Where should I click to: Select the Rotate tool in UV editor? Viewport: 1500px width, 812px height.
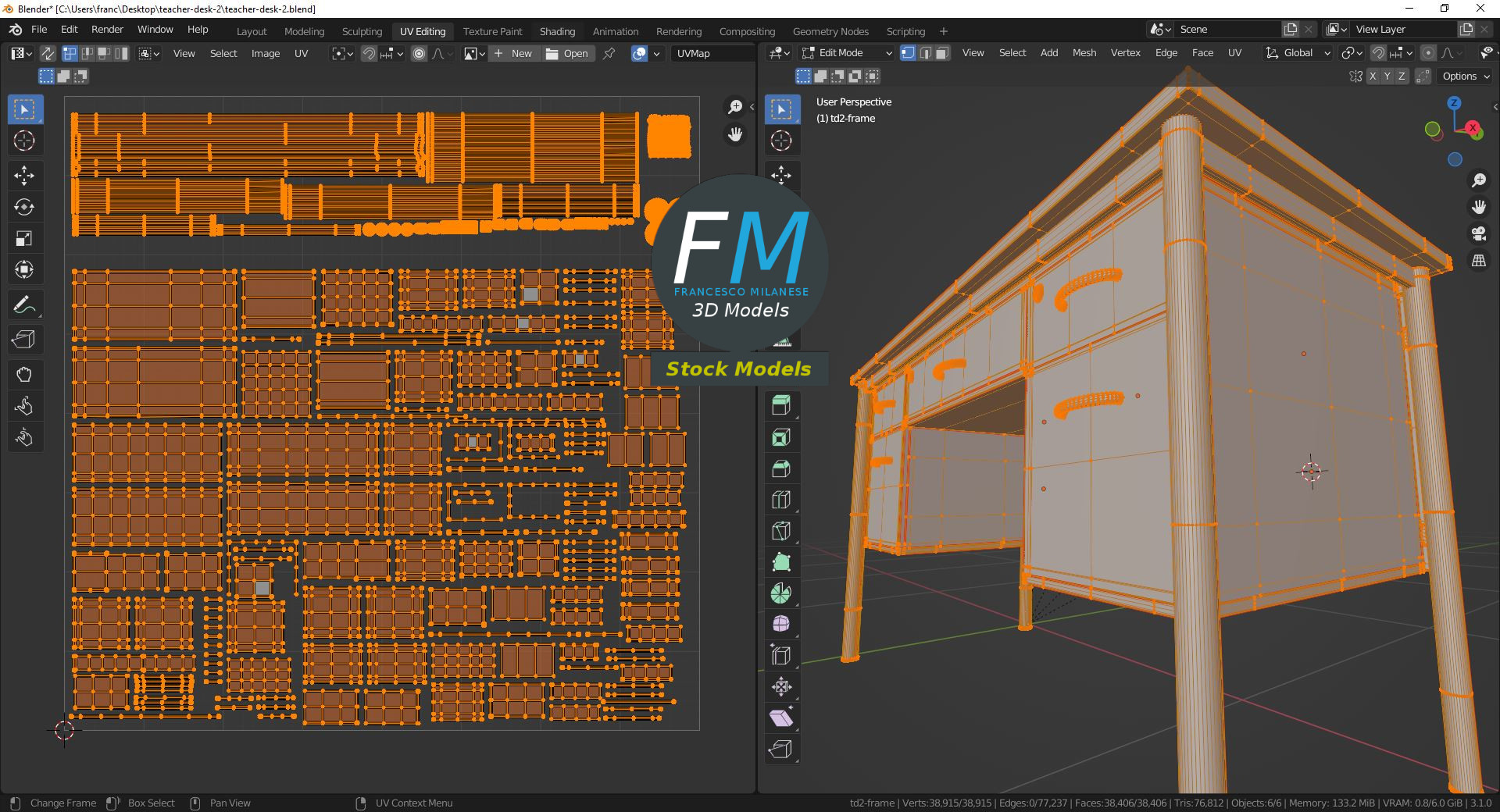24,207
